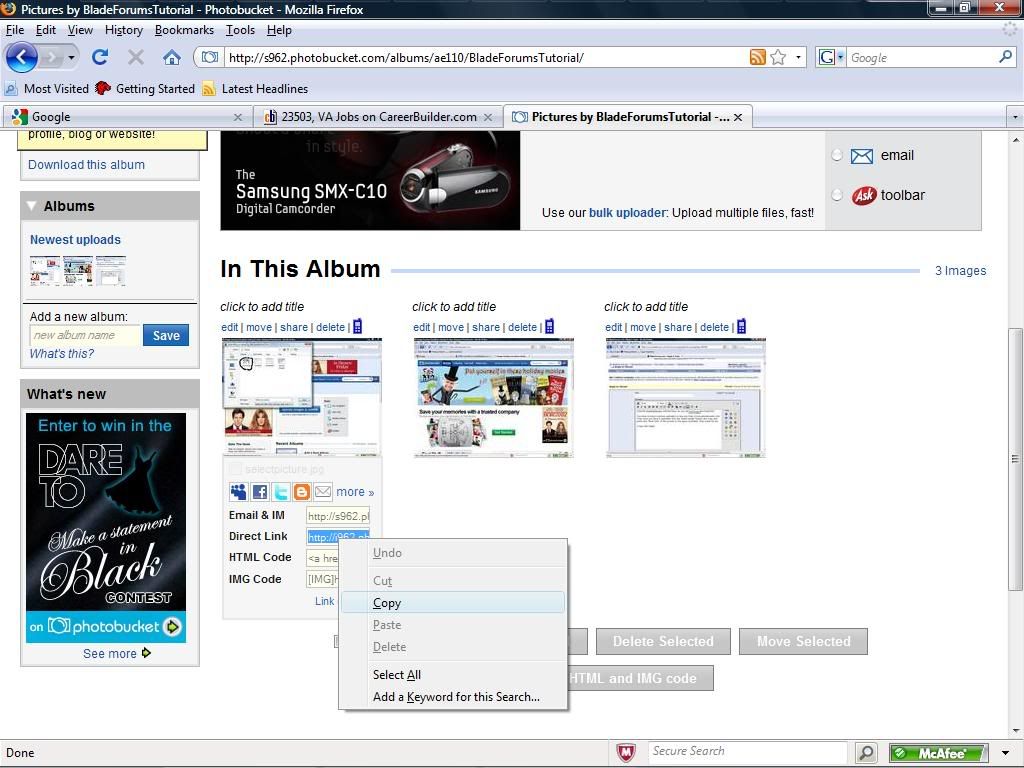Click share link above first image
The height and width of the screenshot is (768, 1024).
point(294,327)
